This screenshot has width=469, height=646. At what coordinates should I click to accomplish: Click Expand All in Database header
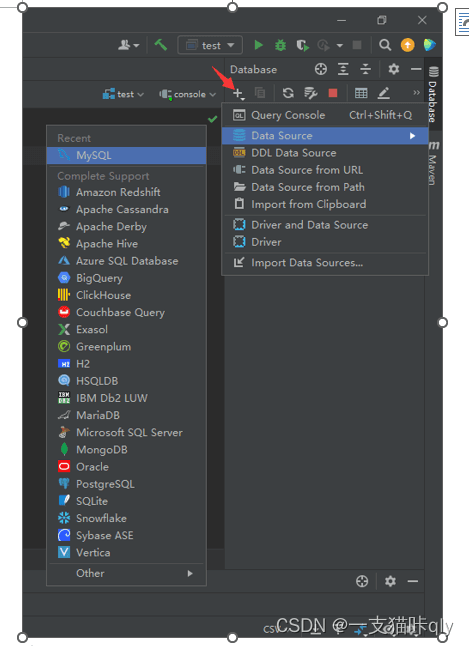point(343,69)
